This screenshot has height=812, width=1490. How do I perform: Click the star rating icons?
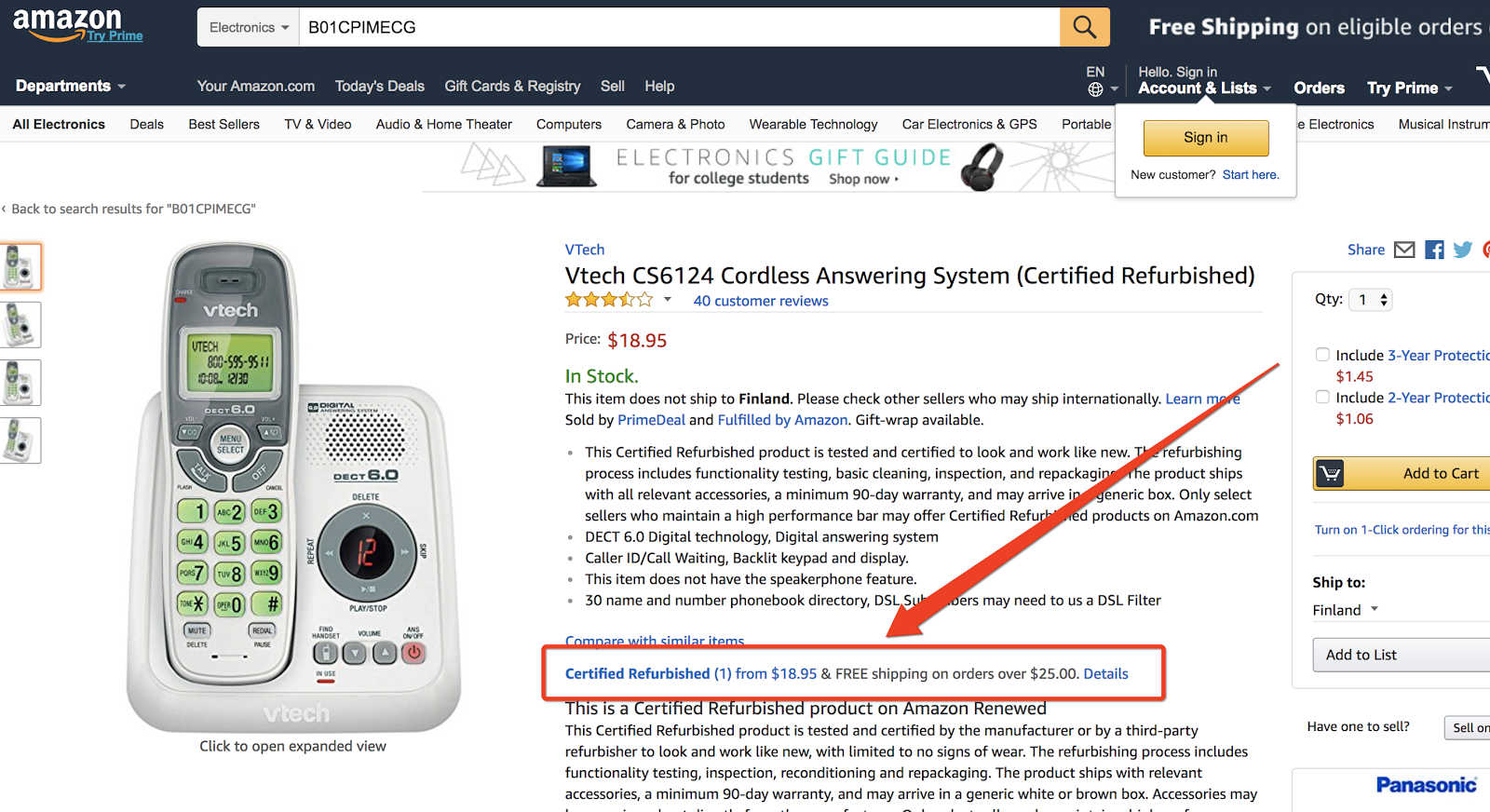[609, 300]
